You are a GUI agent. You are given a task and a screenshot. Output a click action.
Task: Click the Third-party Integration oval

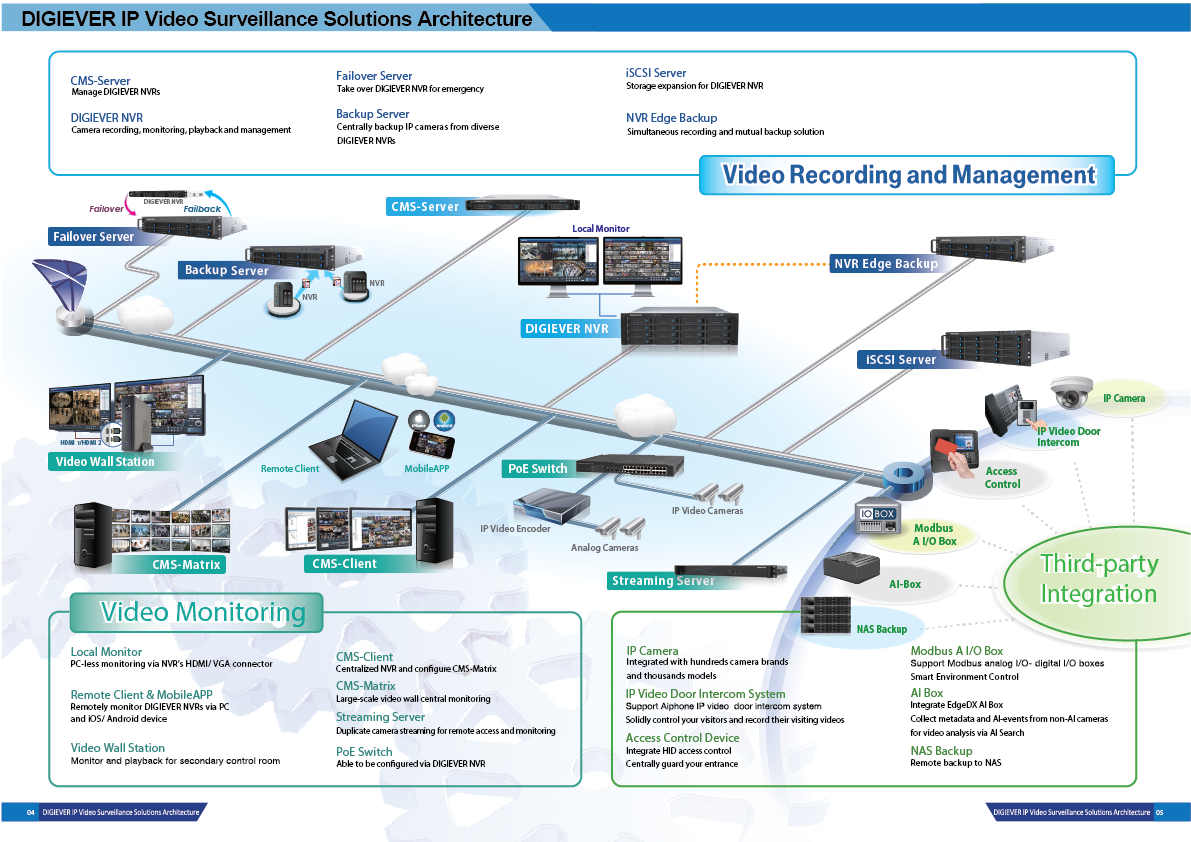(1098, 579)
